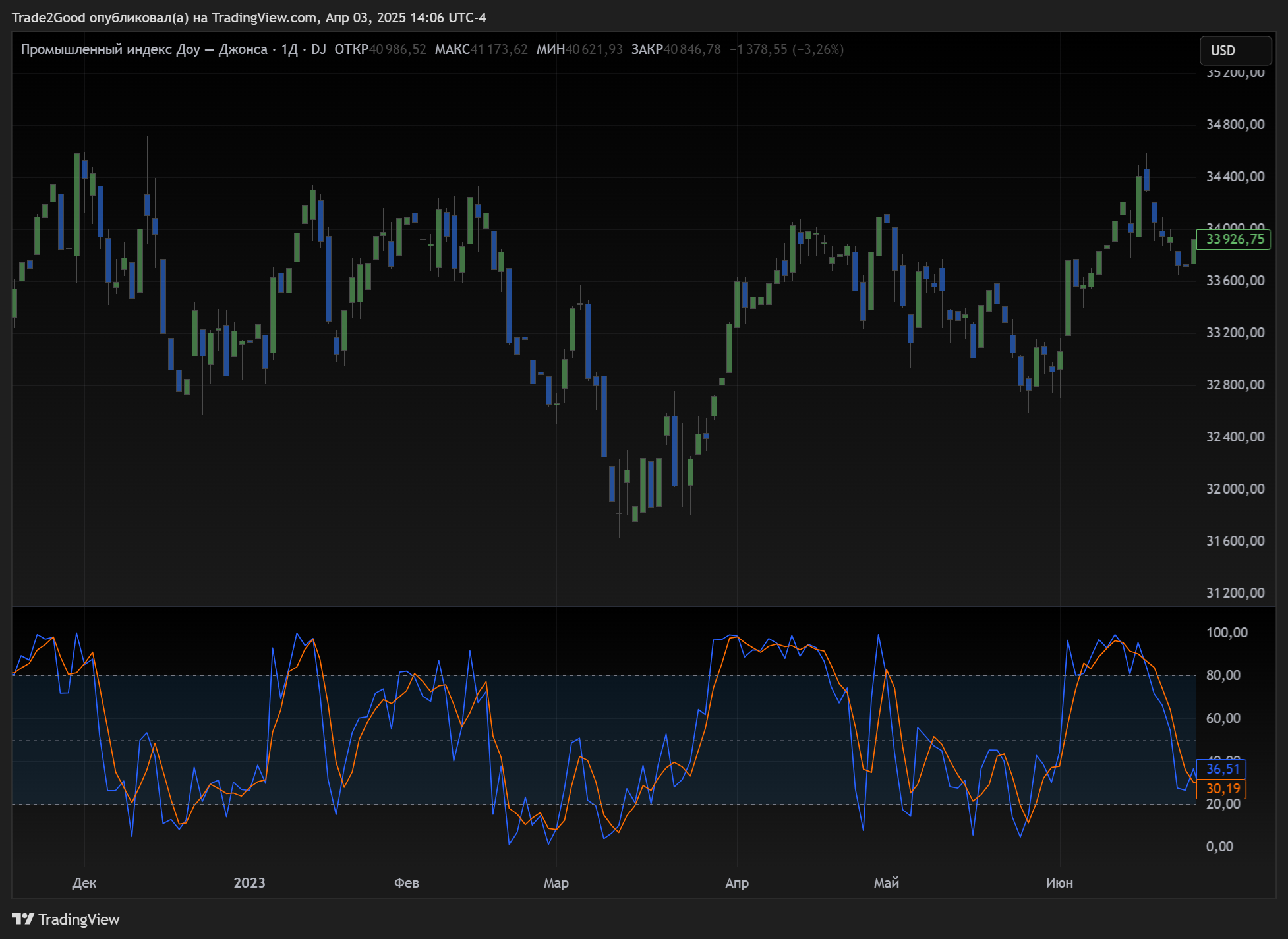Open the USD currency selector
This screenshot has width=1288, height=939.
click(1235, 51)
